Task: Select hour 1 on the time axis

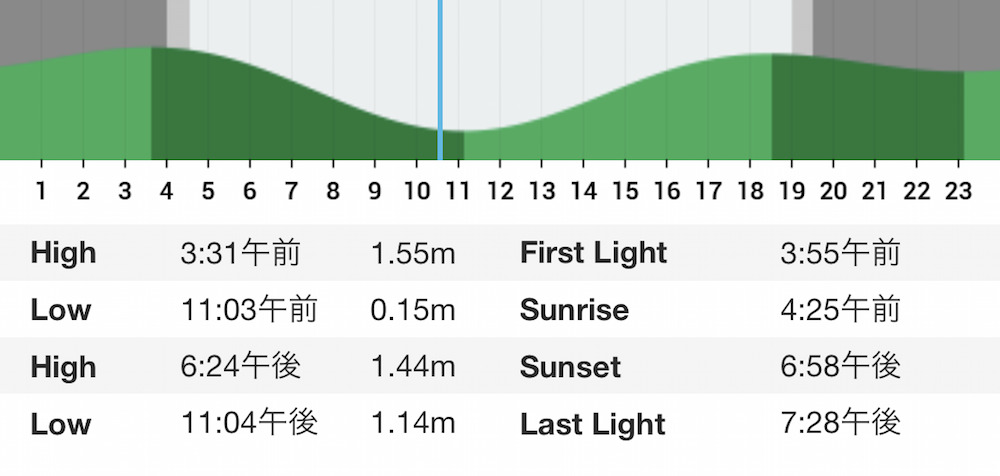Action: [41, 191]
